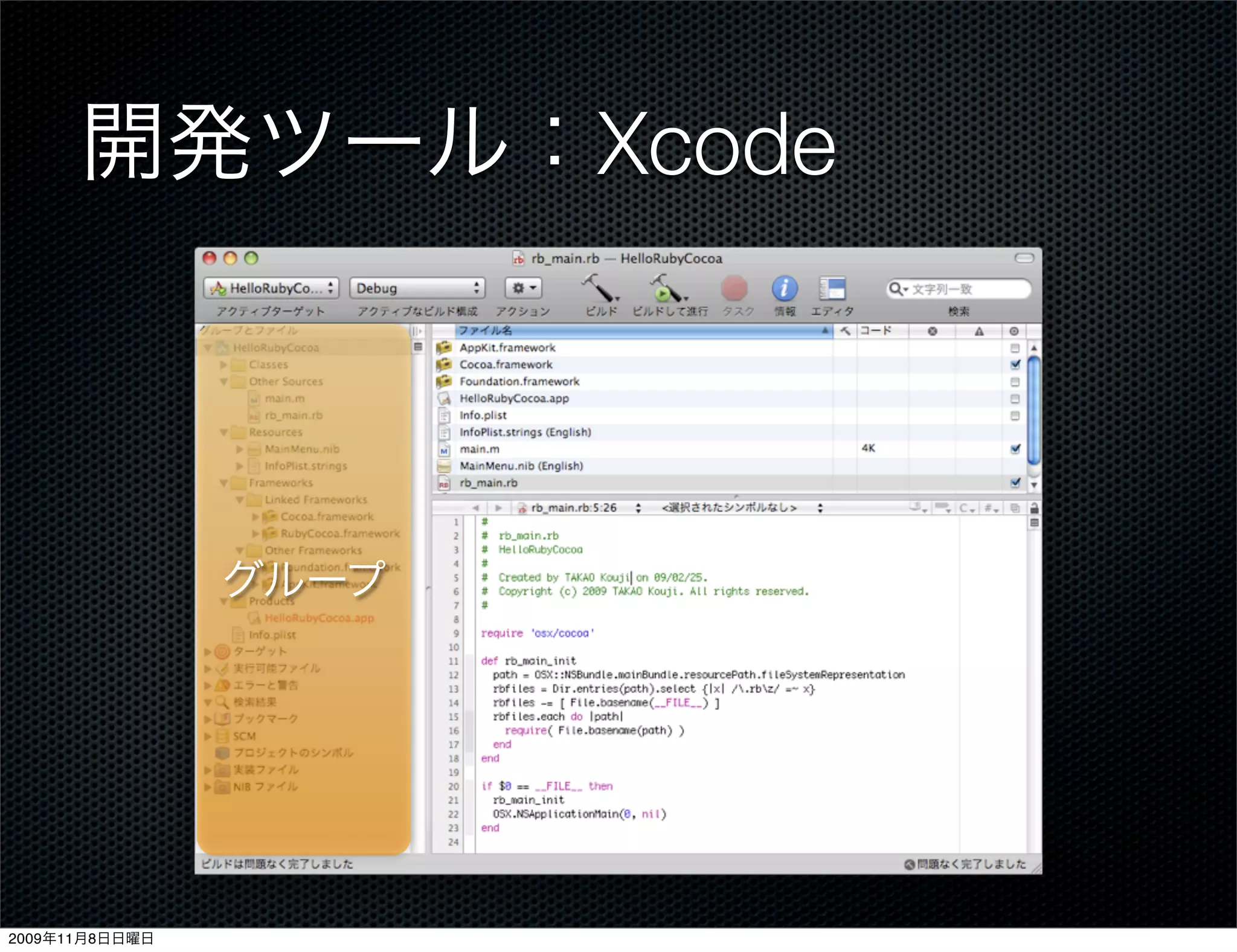This screenshot has height=952, width=1237.
Task: Toggle rb_main.rb target checkbox
Action: (x=1015, y=483)
